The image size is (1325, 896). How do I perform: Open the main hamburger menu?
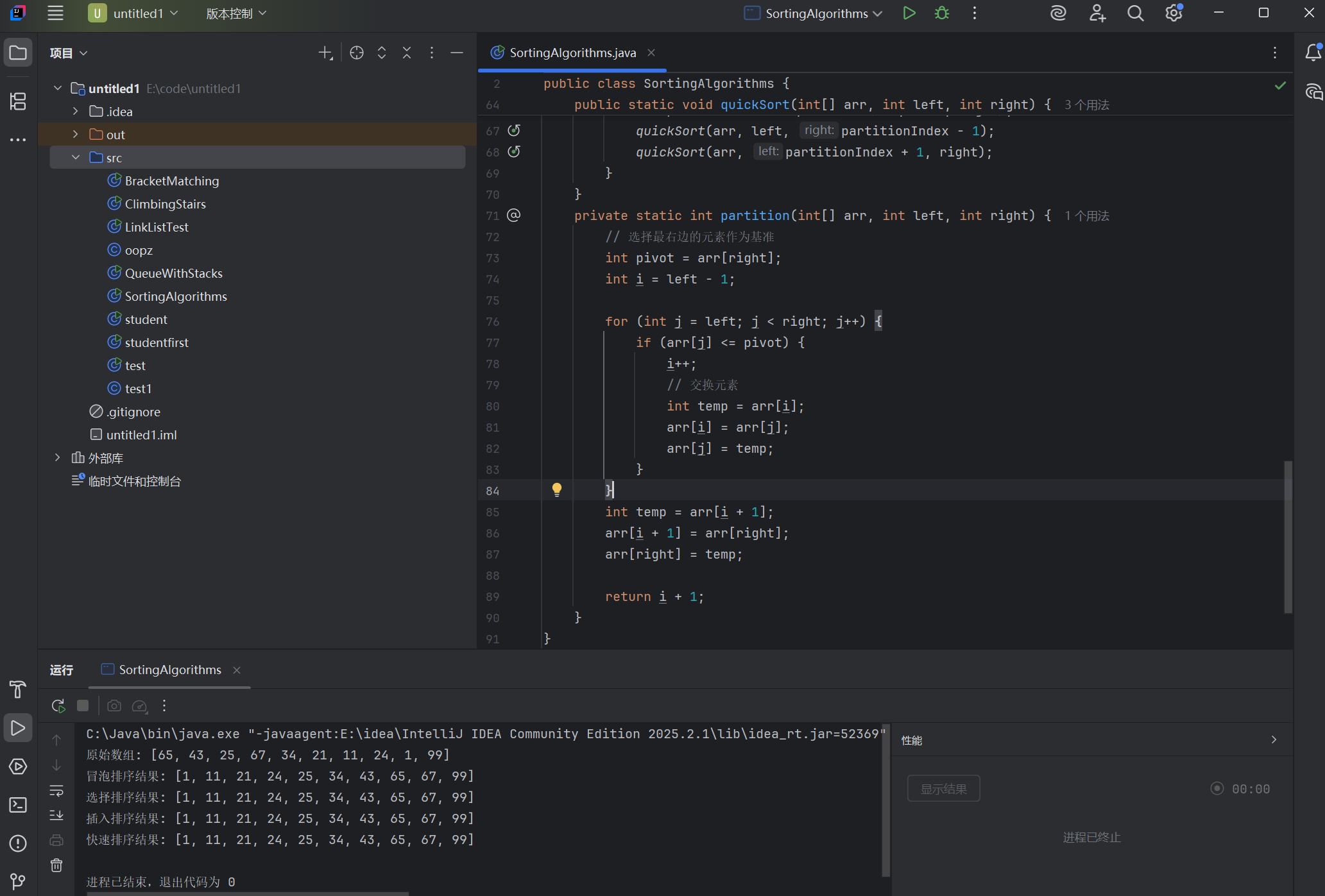point(55,13)
